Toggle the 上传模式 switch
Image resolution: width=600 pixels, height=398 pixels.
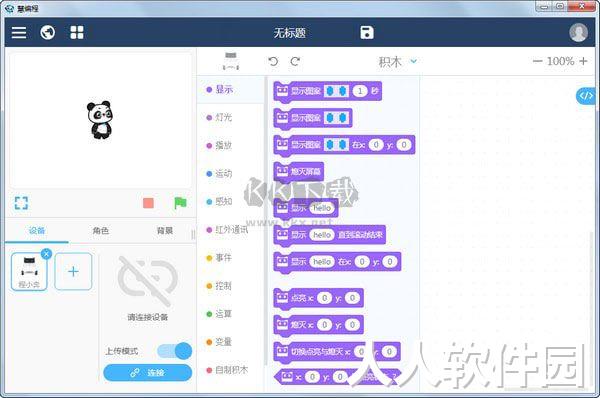pos(174,351)
